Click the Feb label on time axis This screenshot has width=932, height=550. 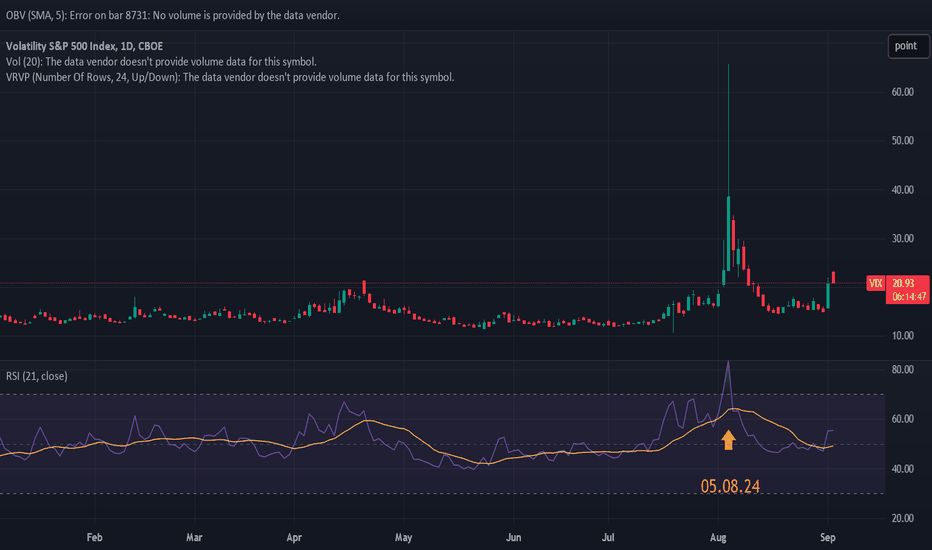point(95,538)
